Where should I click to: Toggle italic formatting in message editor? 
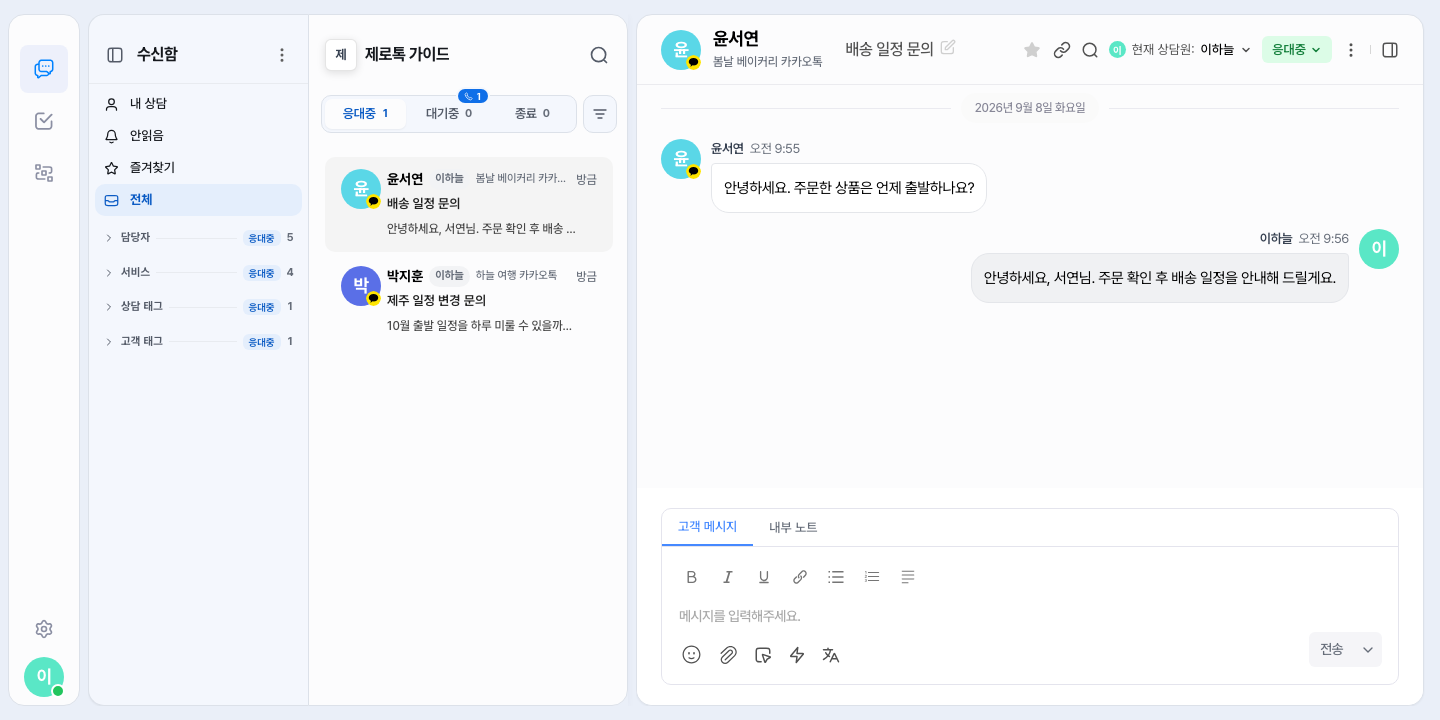click(728, 577)
